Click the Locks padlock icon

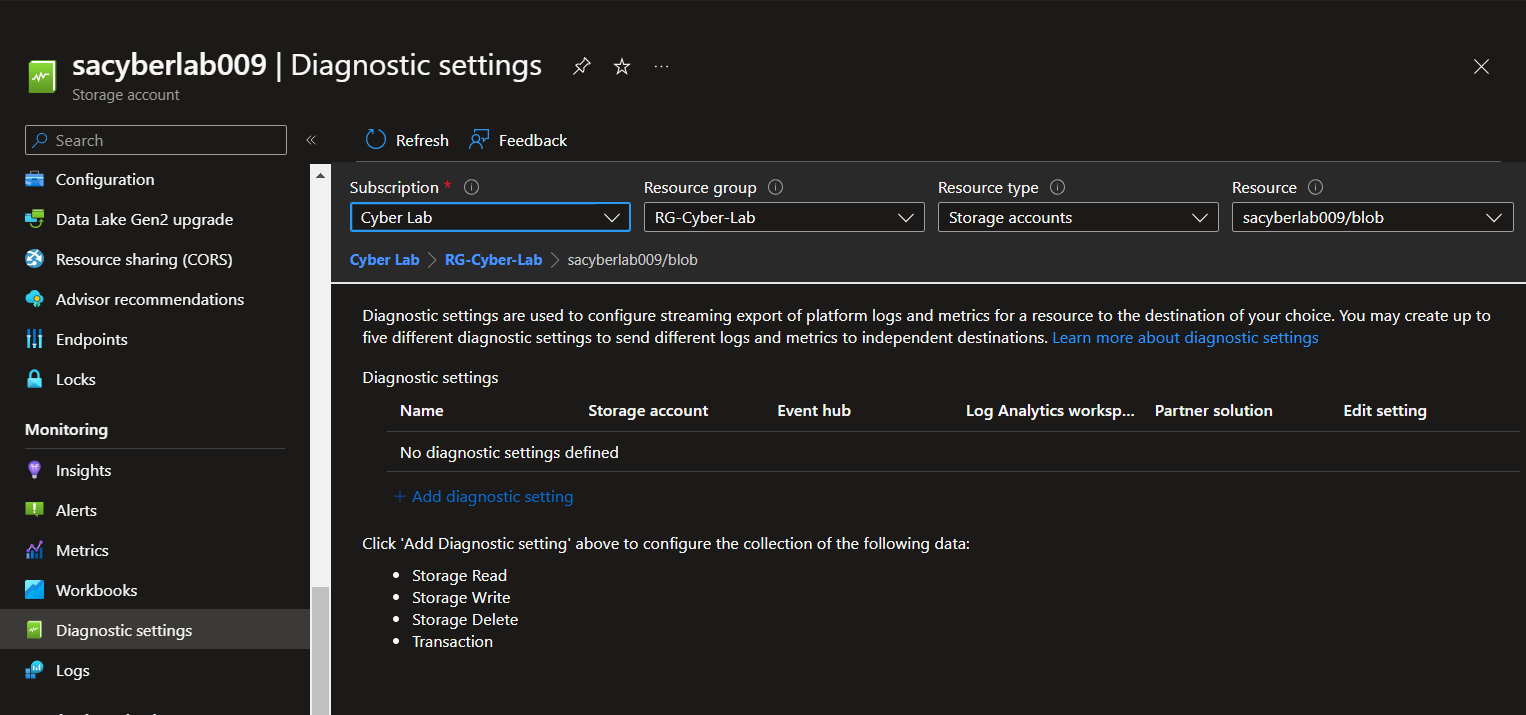(x=35, y=380)
